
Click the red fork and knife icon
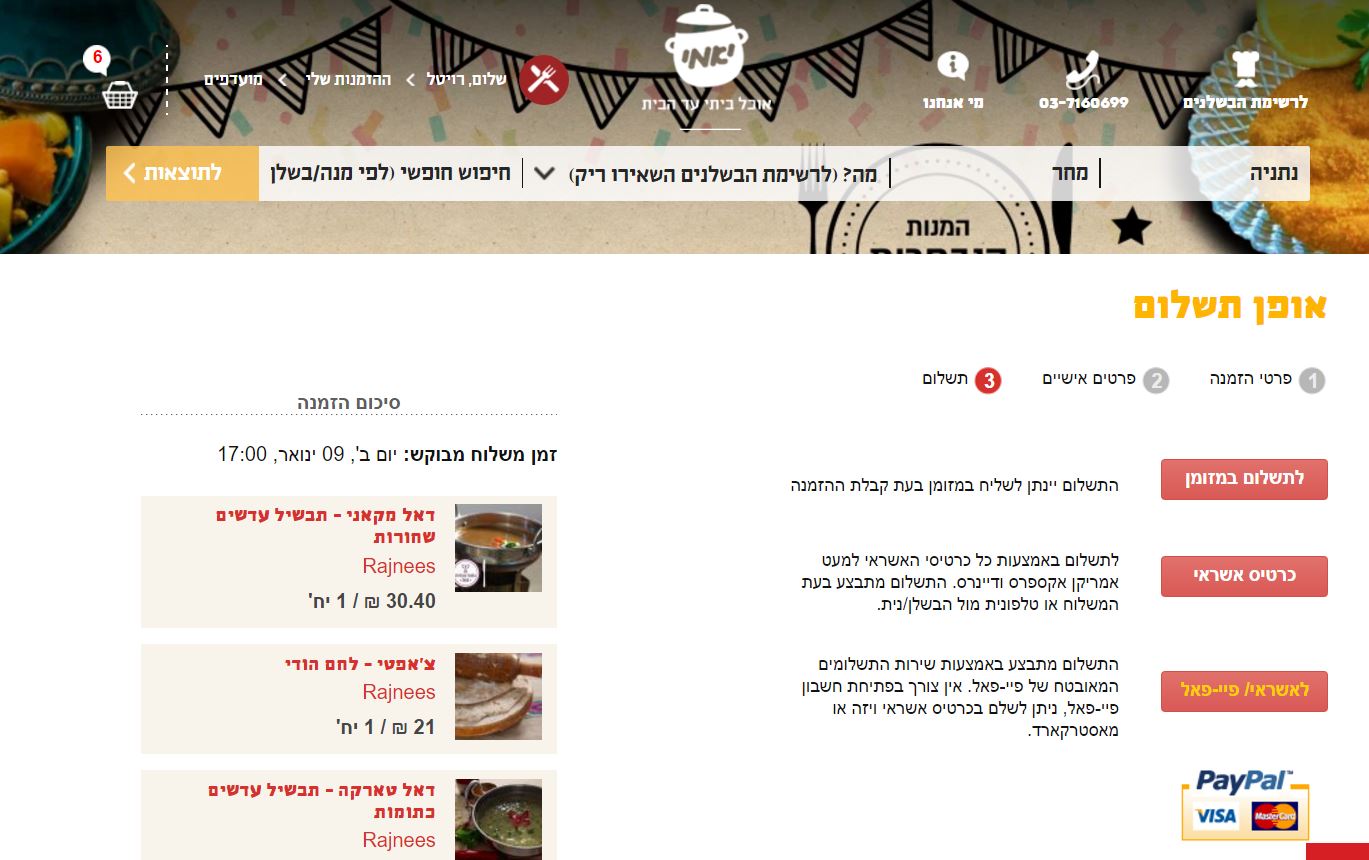[544, 80]
